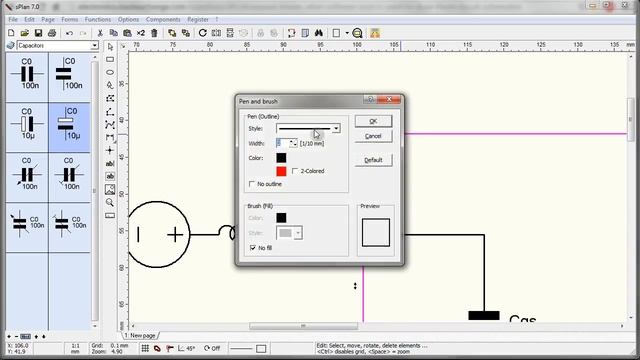Duplicate selection with the x2 icon
This screenshot has width=640, height=360.
[x=141, y=33]
